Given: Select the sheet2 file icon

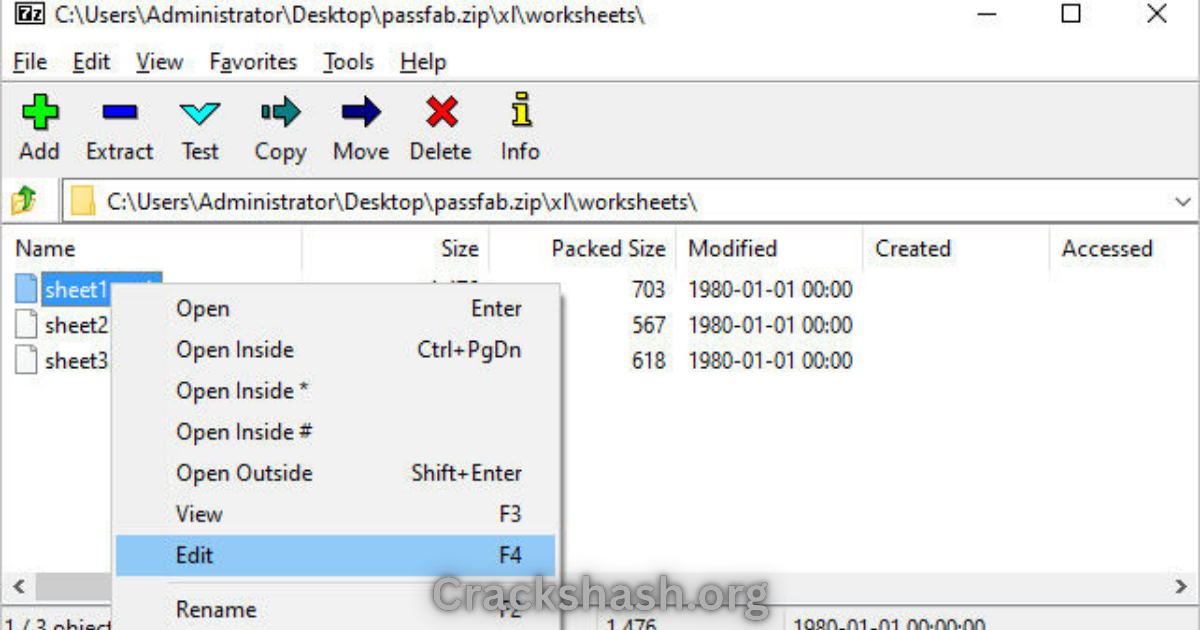Looking at the screenshot, I should (27, 325).
